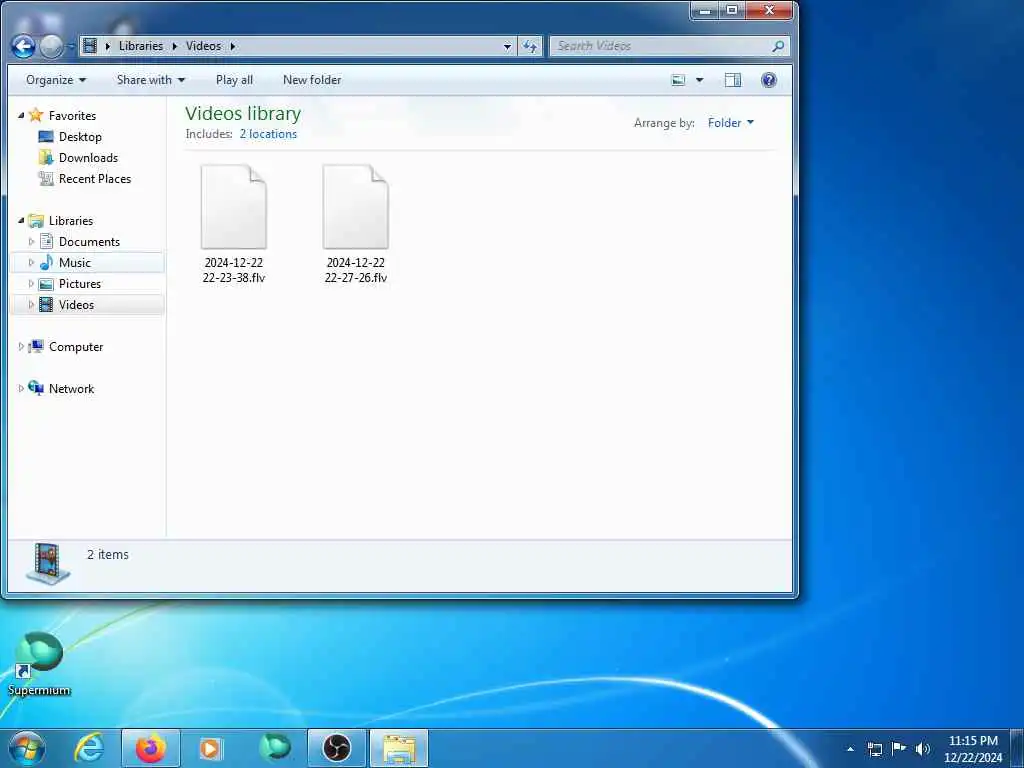The width and height of the screenshot is (1024, 768).
Task: Collapse the Favorites group
Action: coord(21,115)
